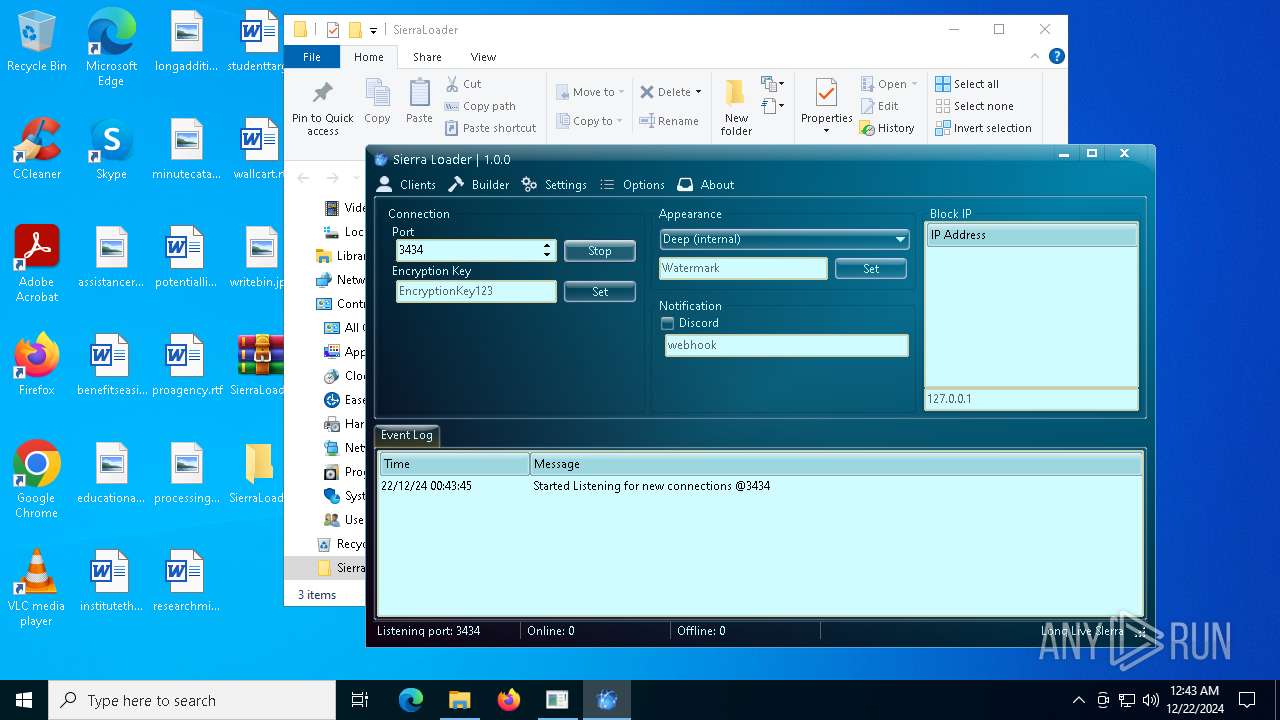Screen dimensions: 1280x720
Task: Open the Options menu
Action: point(632,185)
